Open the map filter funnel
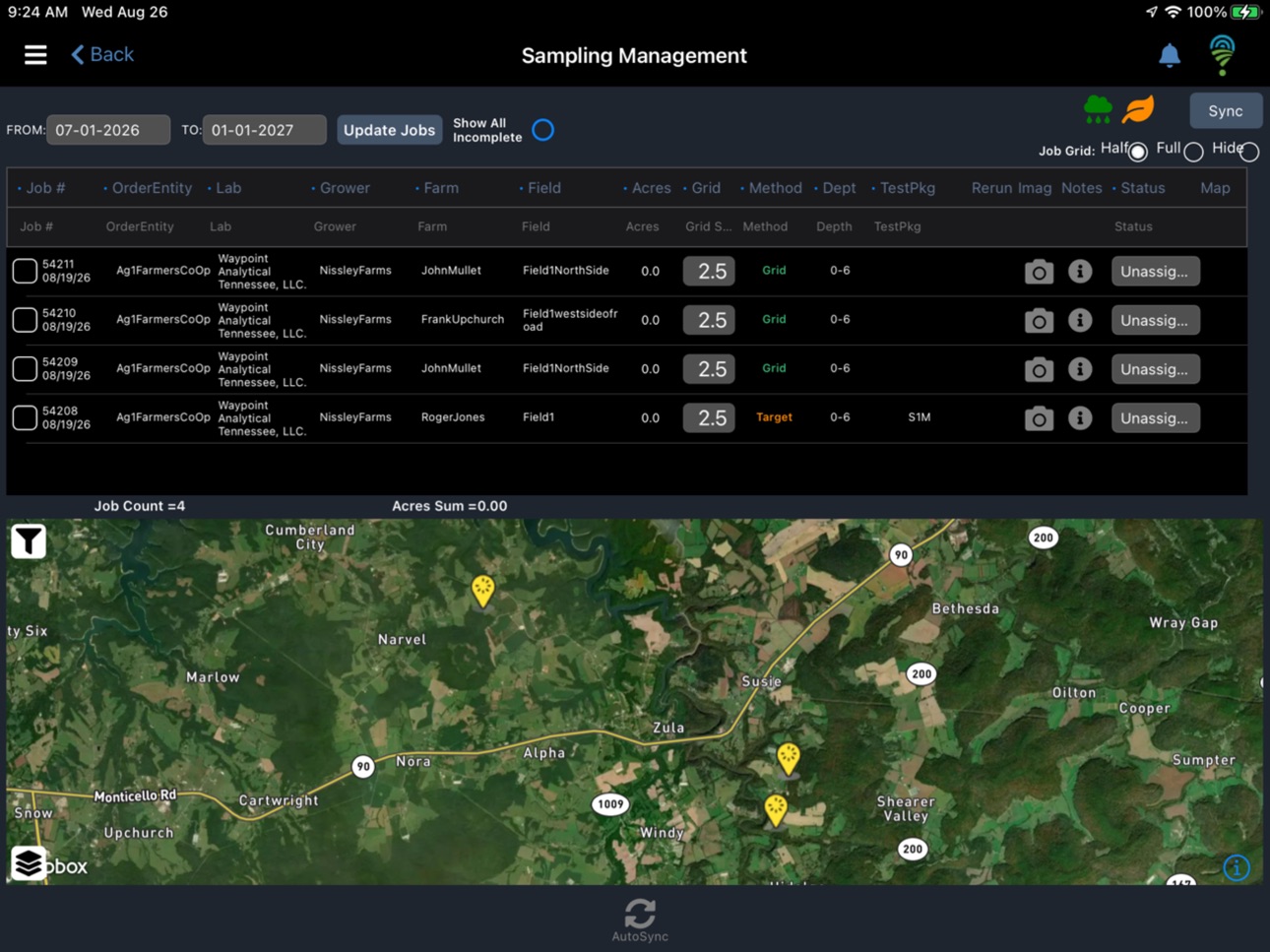 pyautogui.click(x=29, y=540)
